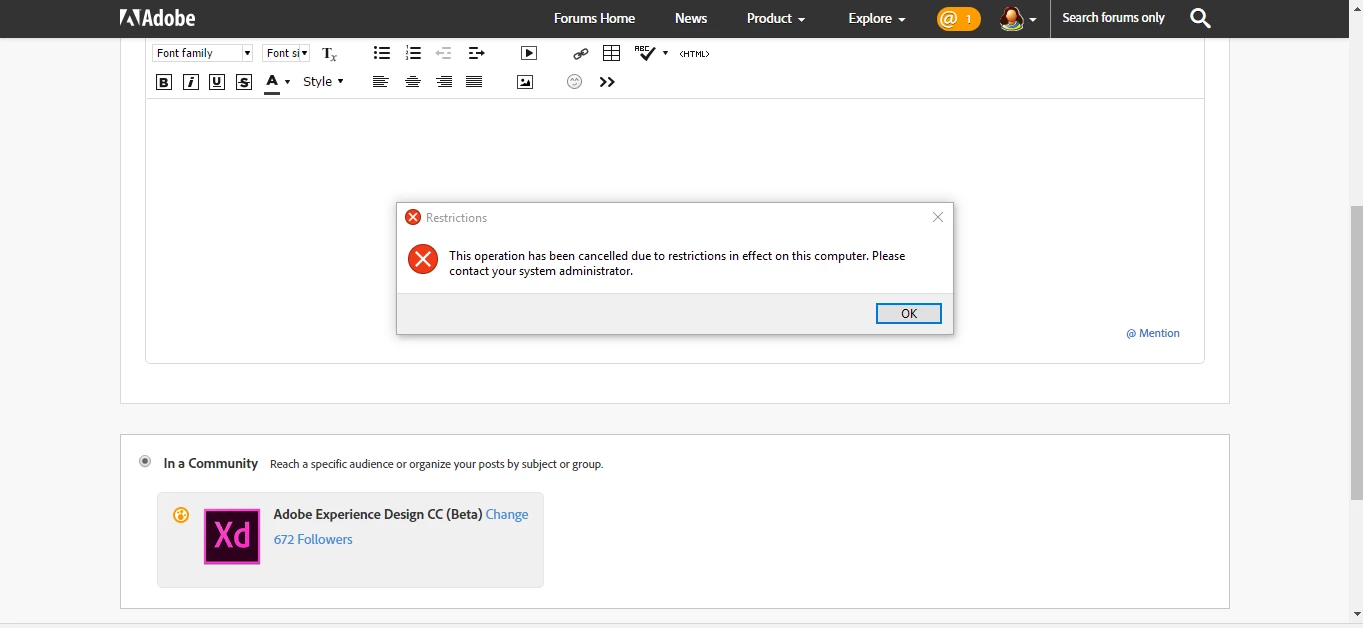Image resolution: width=1363 pixels, height=628 pixels.
Task: Open the Font size dropdown
Action: pos(286,53)
